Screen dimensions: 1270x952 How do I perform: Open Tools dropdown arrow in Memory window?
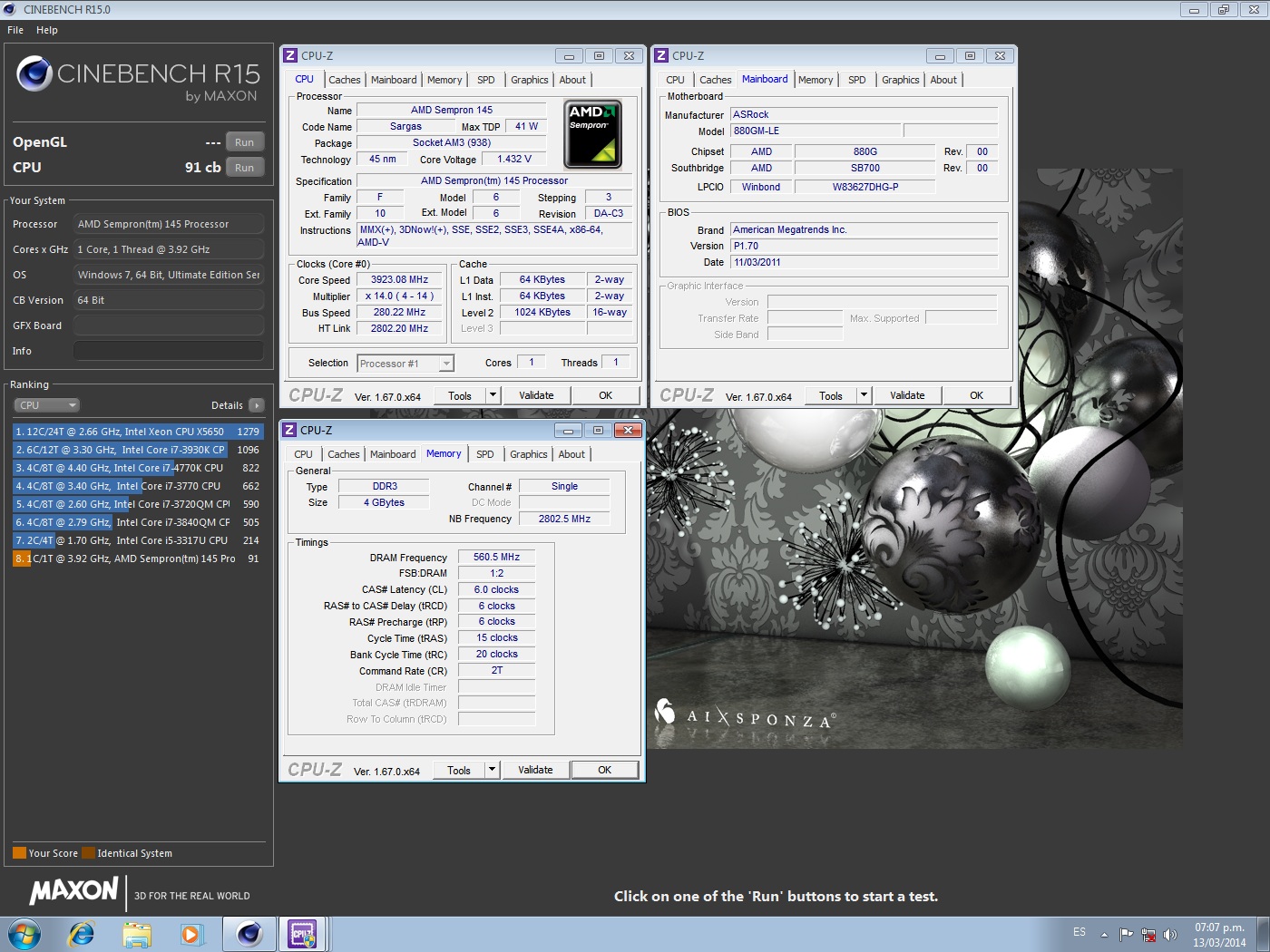click(x=492, y=770)
